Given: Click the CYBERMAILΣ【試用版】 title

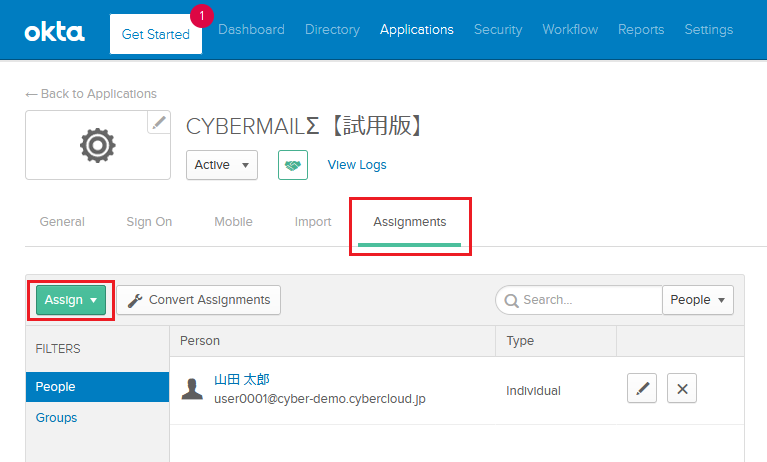Looking at the screenshot, I should [x=304, y=126].
